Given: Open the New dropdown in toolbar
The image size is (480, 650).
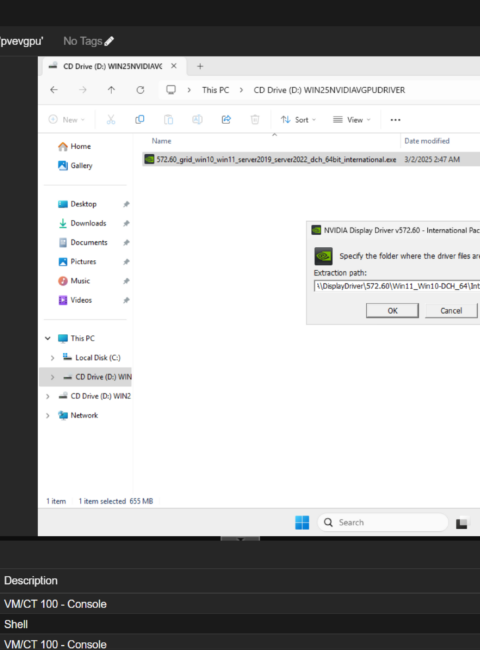Looking at the screenshot, I should tap(66, 120).
